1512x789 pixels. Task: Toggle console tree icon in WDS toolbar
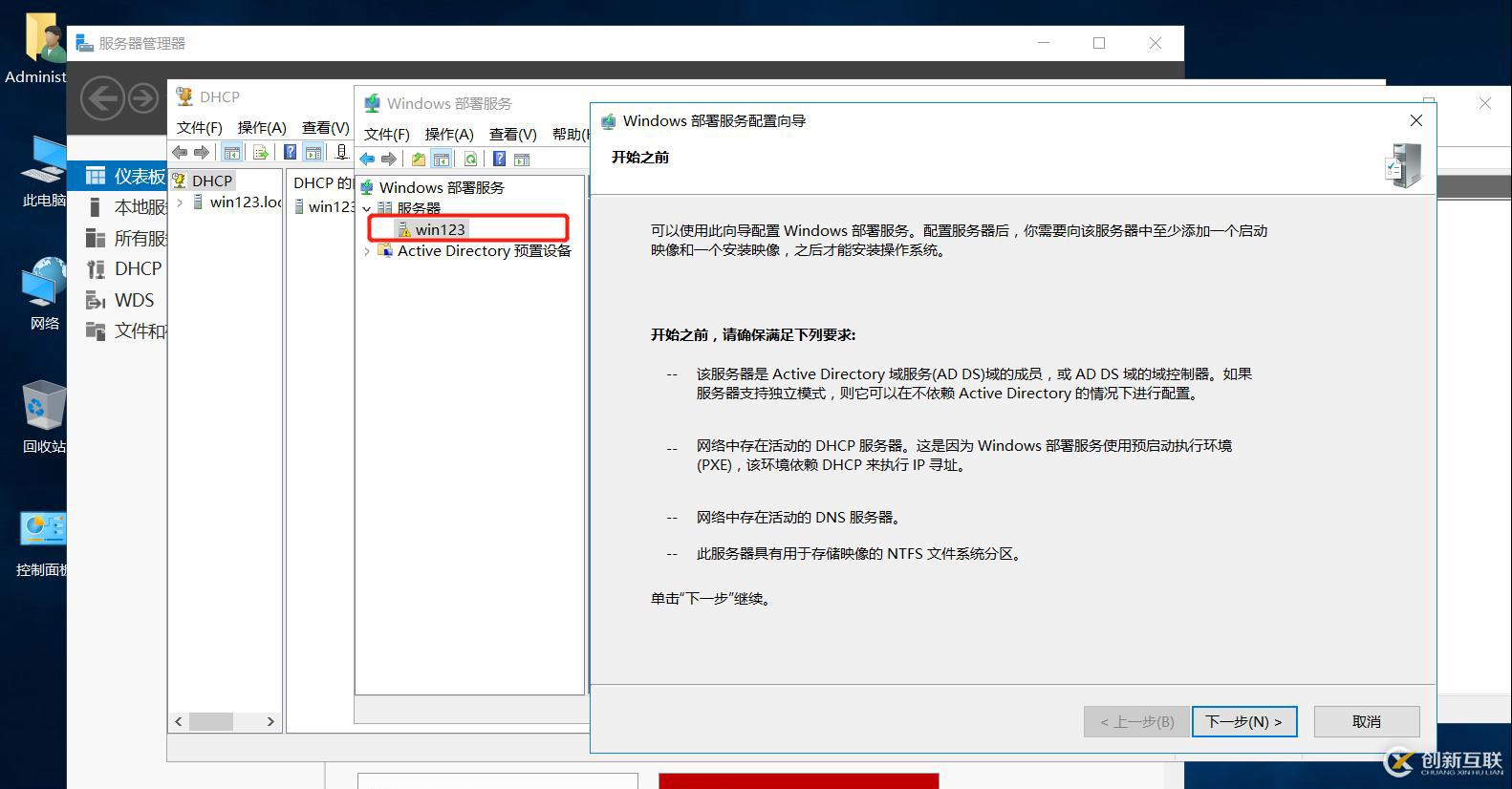(x=442, y=159)
